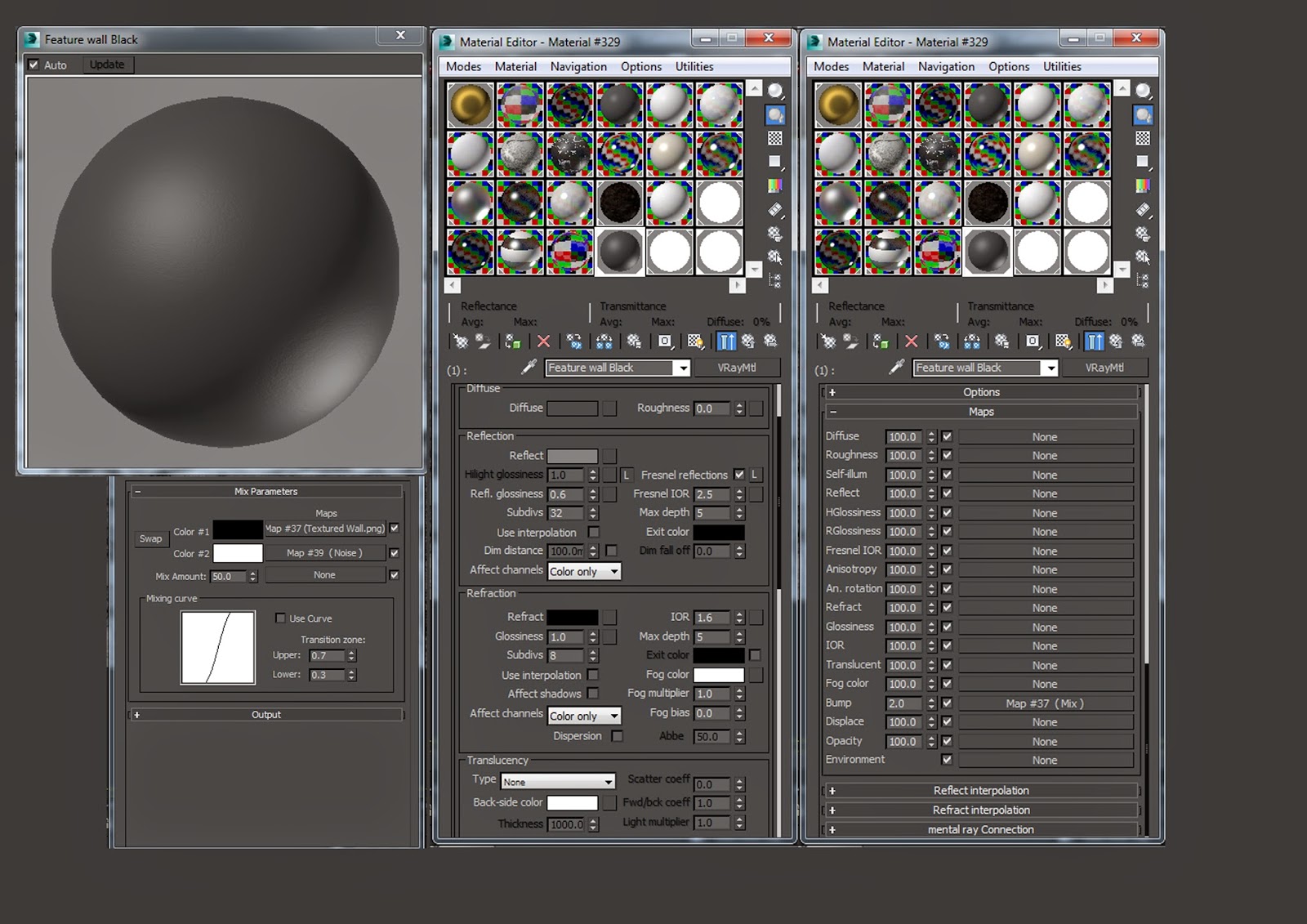Click the Put to Library icon
Screen dimensions: 1307x924
pos(635,341)
